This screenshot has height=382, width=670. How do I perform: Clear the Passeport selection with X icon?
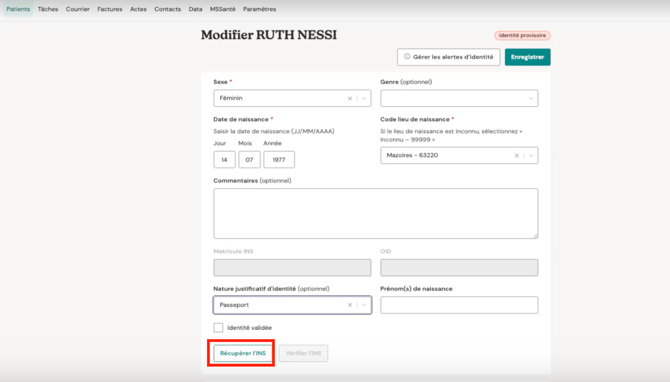pyautogui.click(x=350, y=305)
